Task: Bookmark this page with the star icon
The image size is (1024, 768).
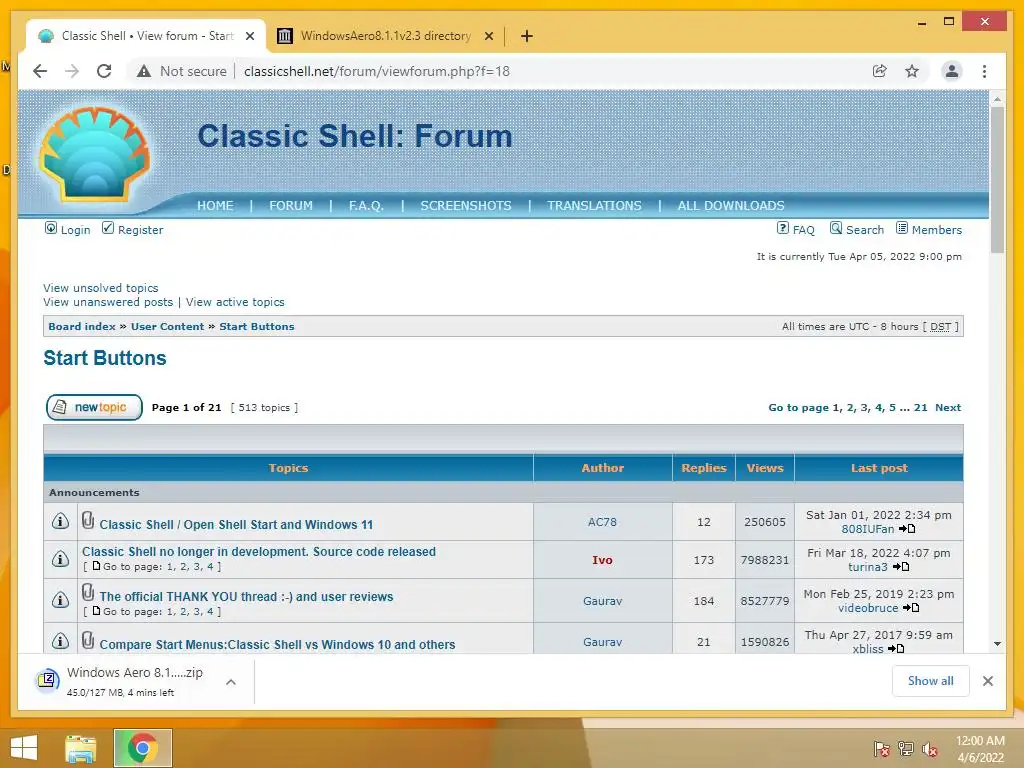Action: pos(912,71)
